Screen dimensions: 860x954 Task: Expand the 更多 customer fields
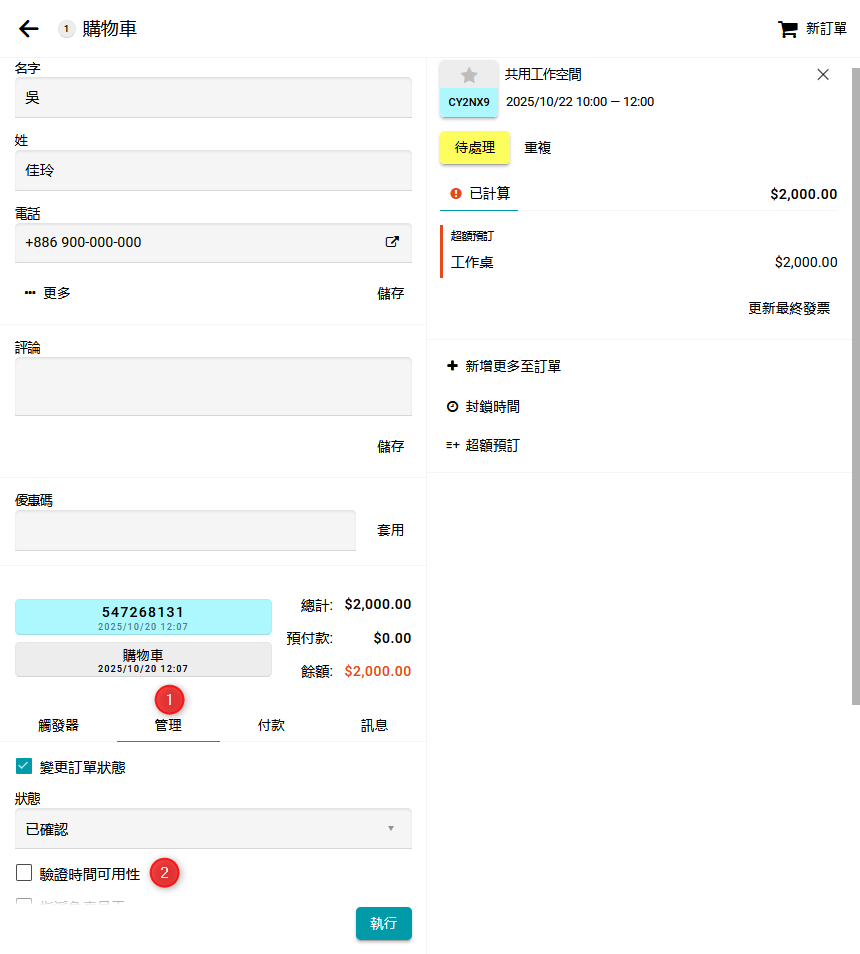(x=47, y=293)
